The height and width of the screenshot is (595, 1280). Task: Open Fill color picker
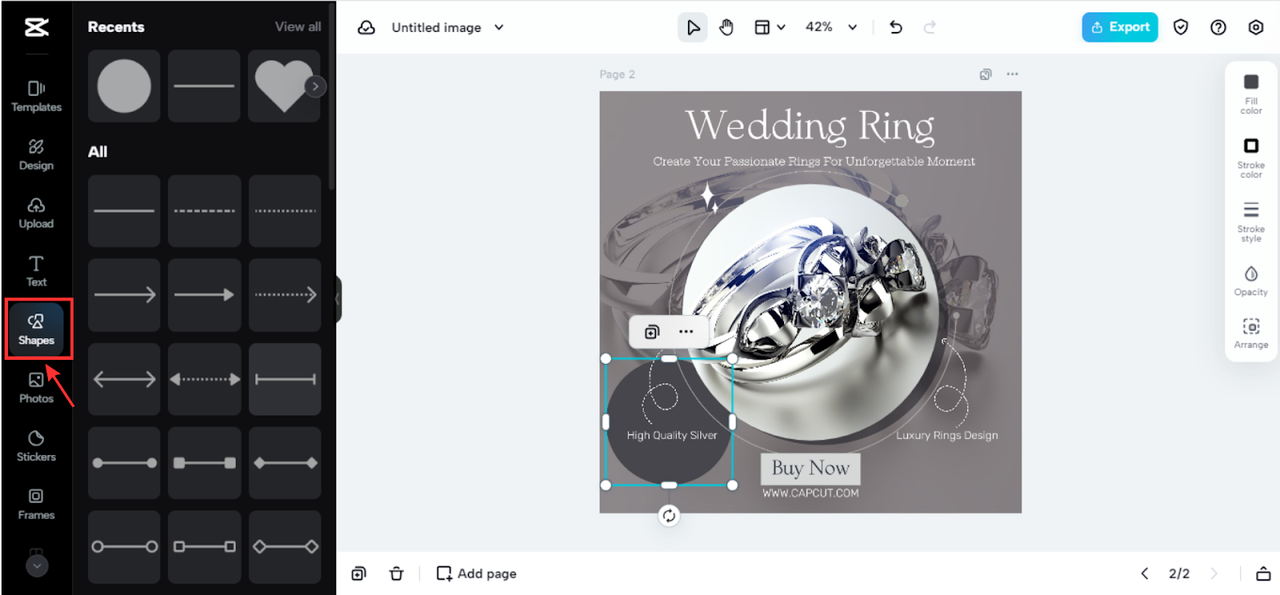point(1251,93)
